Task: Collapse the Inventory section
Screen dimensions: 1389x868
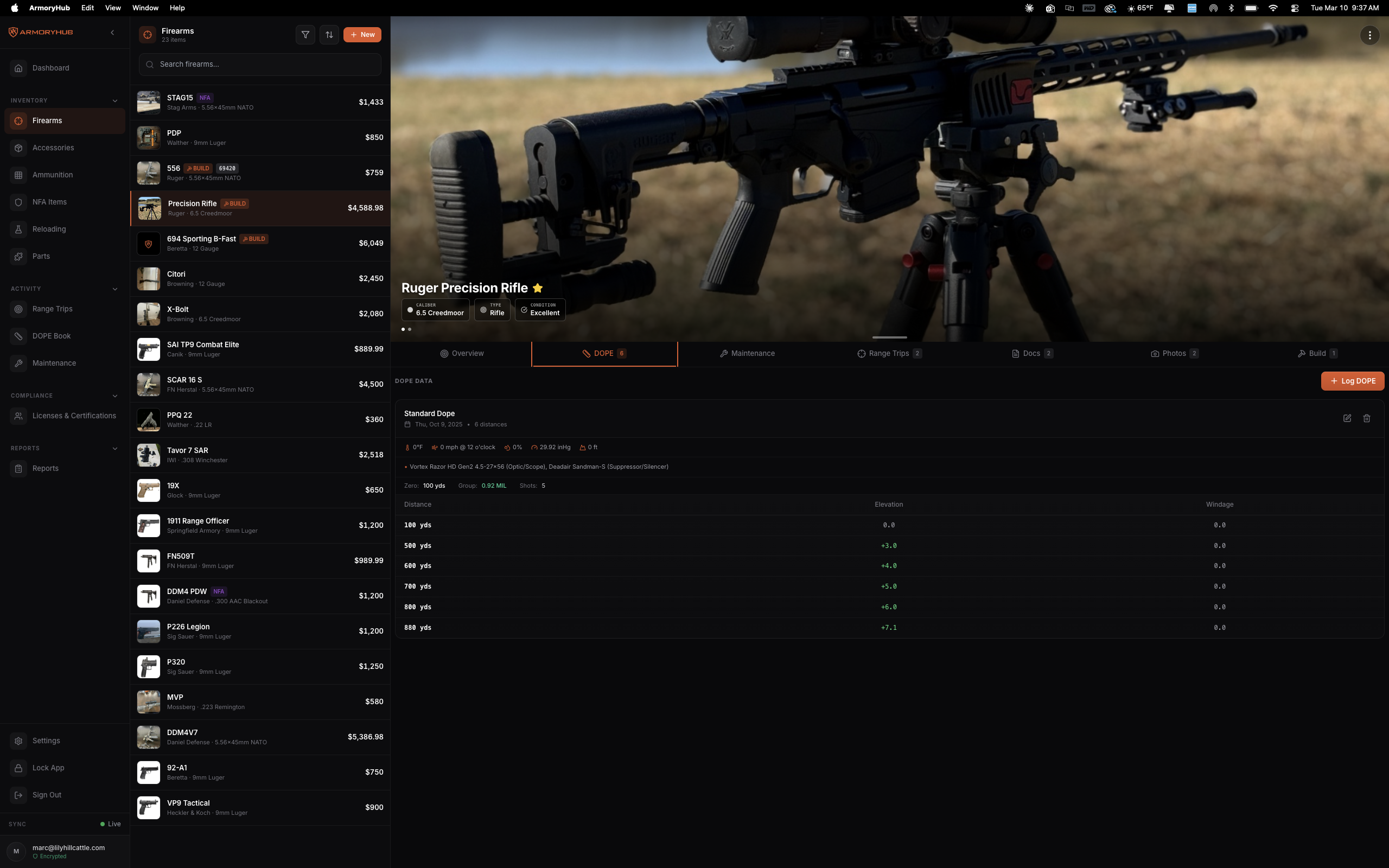Action: click(x=116, y=100)
